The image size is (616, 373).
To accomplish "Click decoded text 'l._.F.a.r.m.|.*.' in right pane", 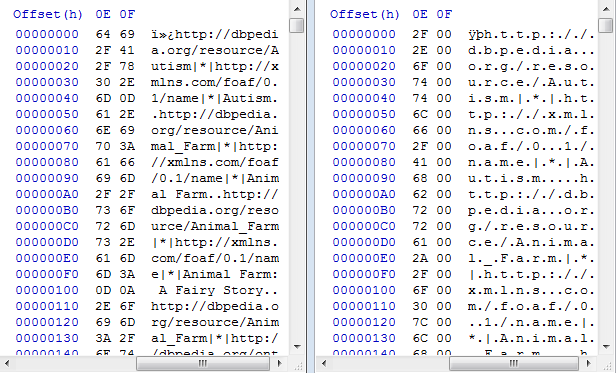I will [x=531, y=258].
